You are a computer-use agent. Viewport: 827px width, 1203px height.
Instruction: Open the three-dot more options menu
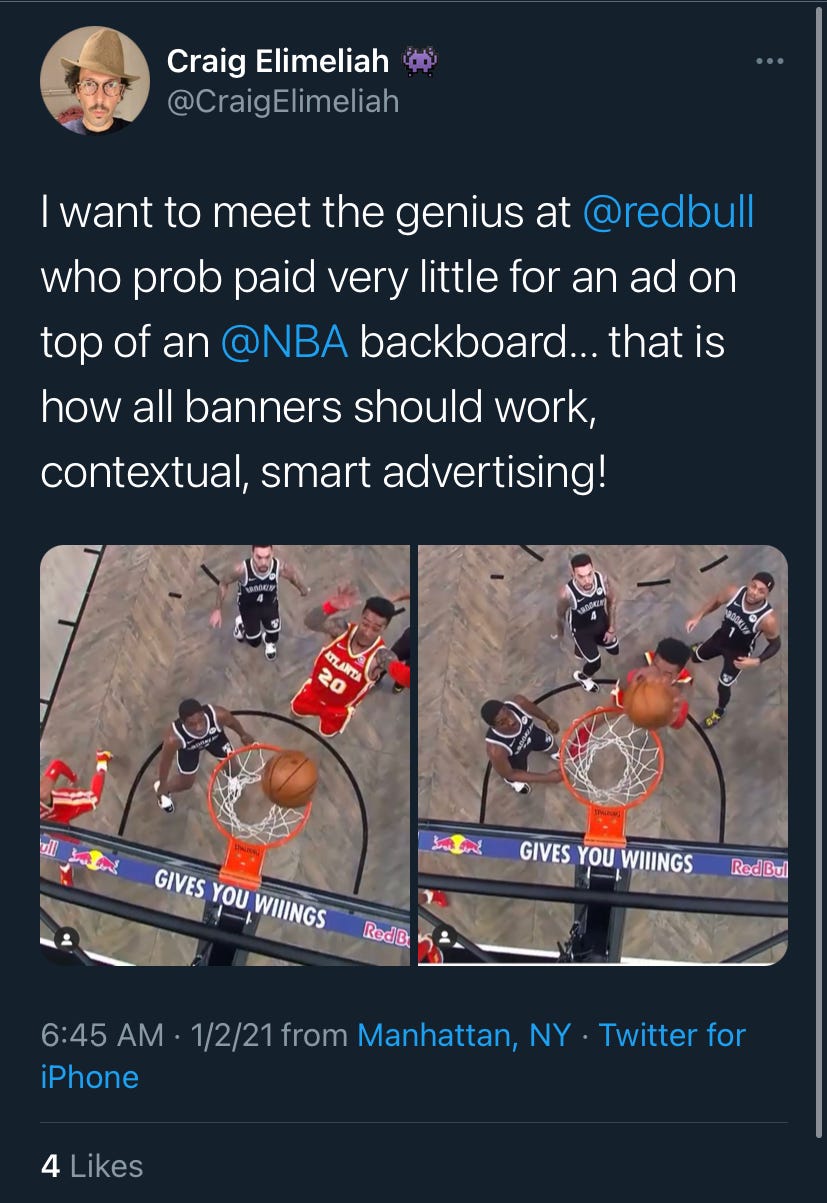coord(768,61)
